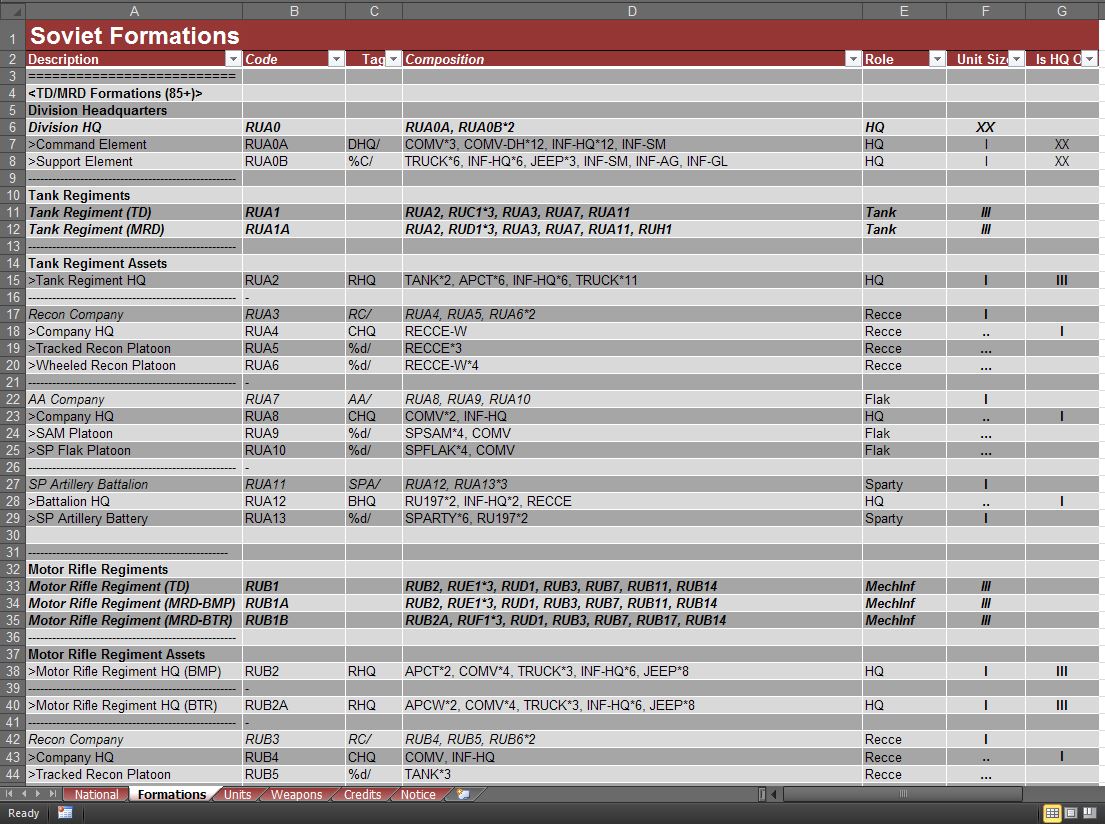Select the Formations sheet tab

[x=172, y=794]
